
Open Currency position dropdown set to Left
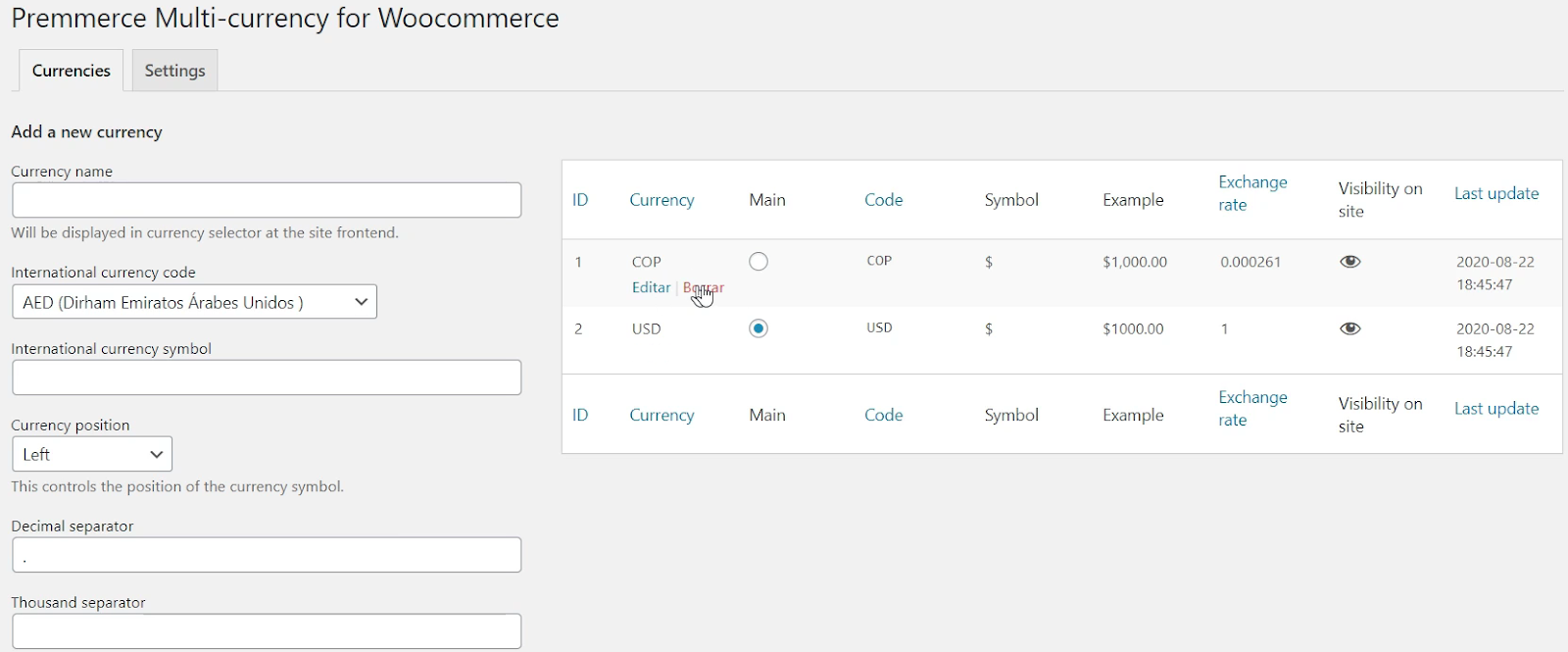tap(92, 454)
